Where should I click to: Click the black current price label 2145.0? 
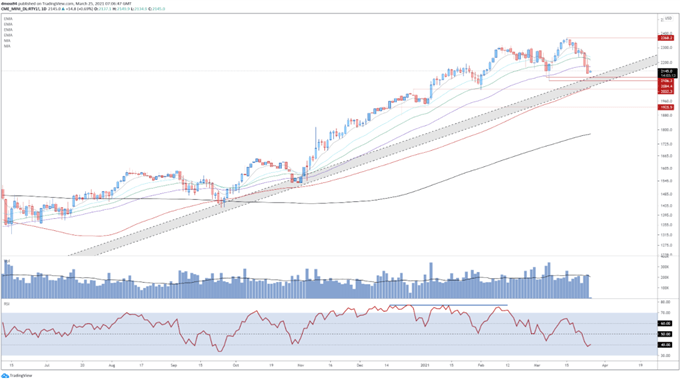coord(667,73)
